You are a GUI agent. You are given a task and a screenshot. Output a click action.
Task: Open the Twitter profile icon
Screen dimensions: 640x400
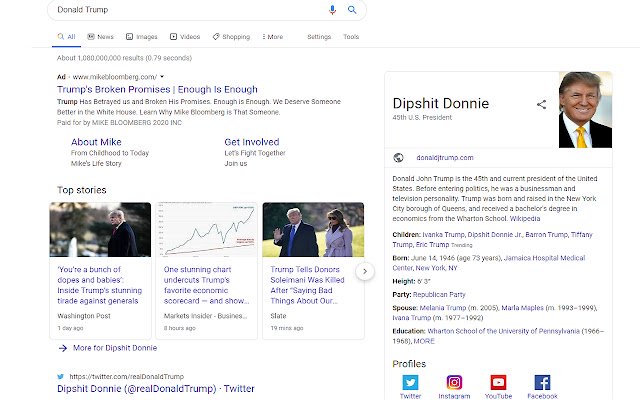pos(410,382)
